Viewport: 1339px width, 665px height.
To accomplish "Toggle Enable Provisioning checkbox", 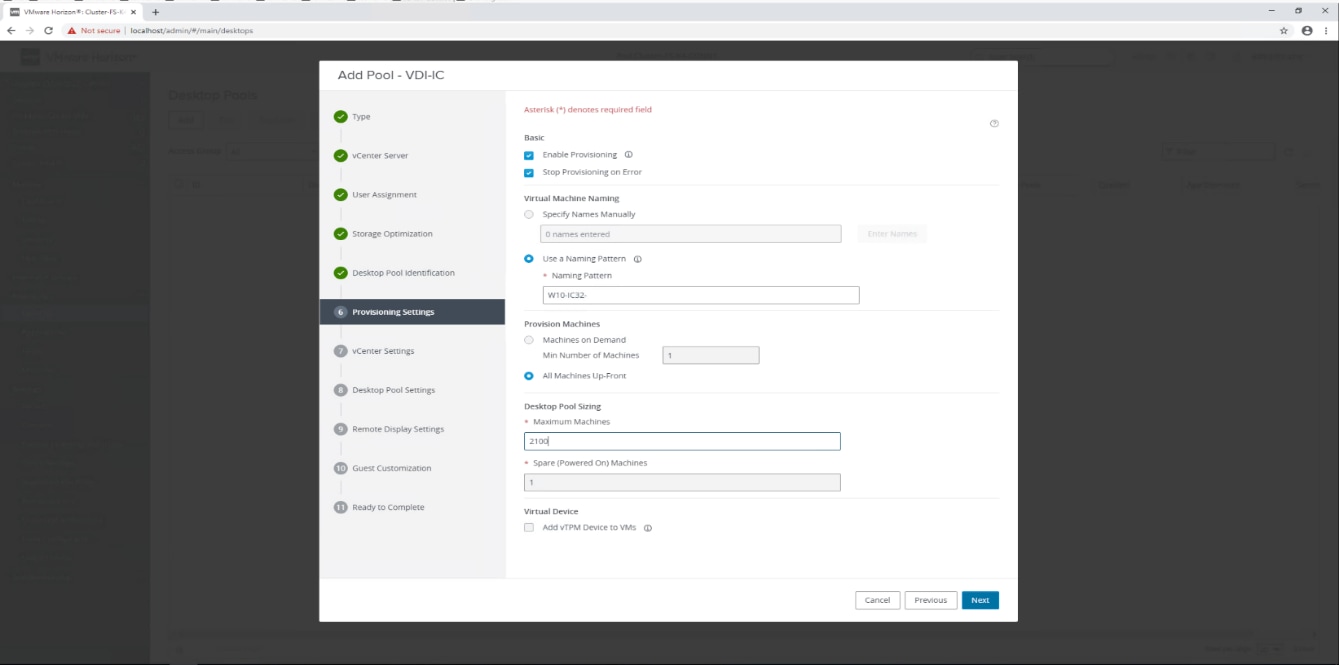I will point(529,155).
